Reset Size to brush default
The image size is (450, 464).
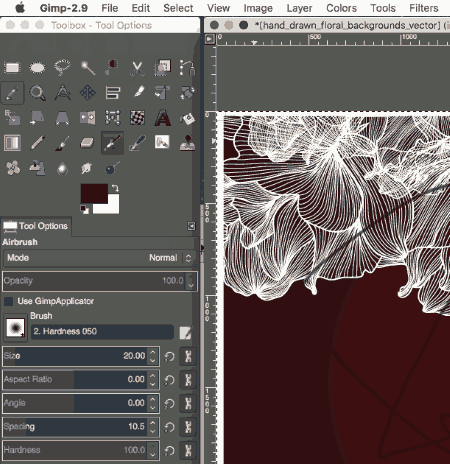[x=169, y=356]
